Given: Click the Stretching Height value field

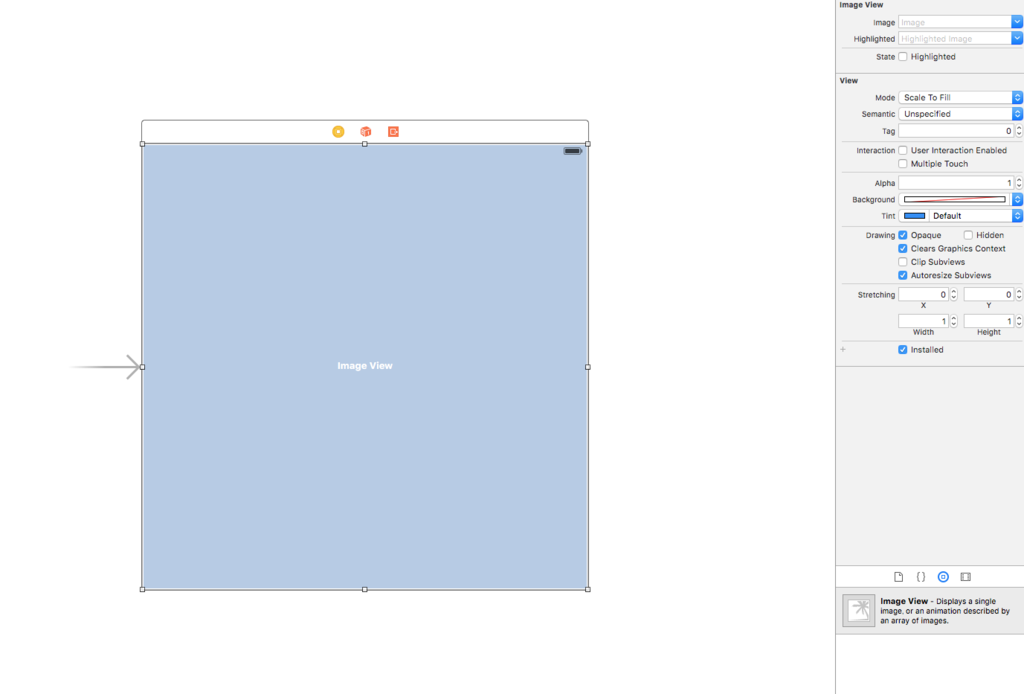Looking at the screenshot, I should 989,321.
